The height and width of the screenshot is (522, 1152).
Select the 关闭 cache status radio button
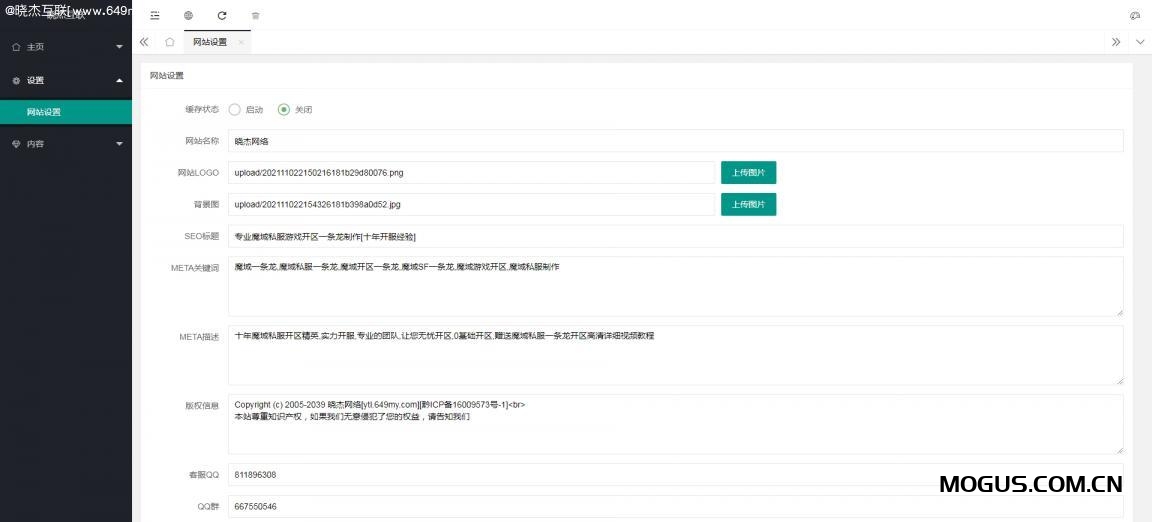[284, 109]
